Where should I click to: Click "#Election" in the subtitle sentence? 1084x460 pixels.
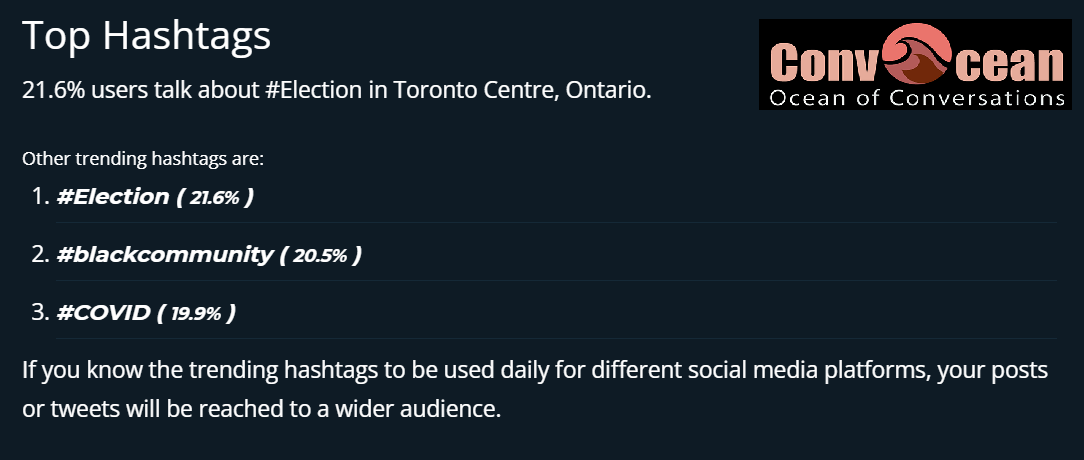pos(313,90)
